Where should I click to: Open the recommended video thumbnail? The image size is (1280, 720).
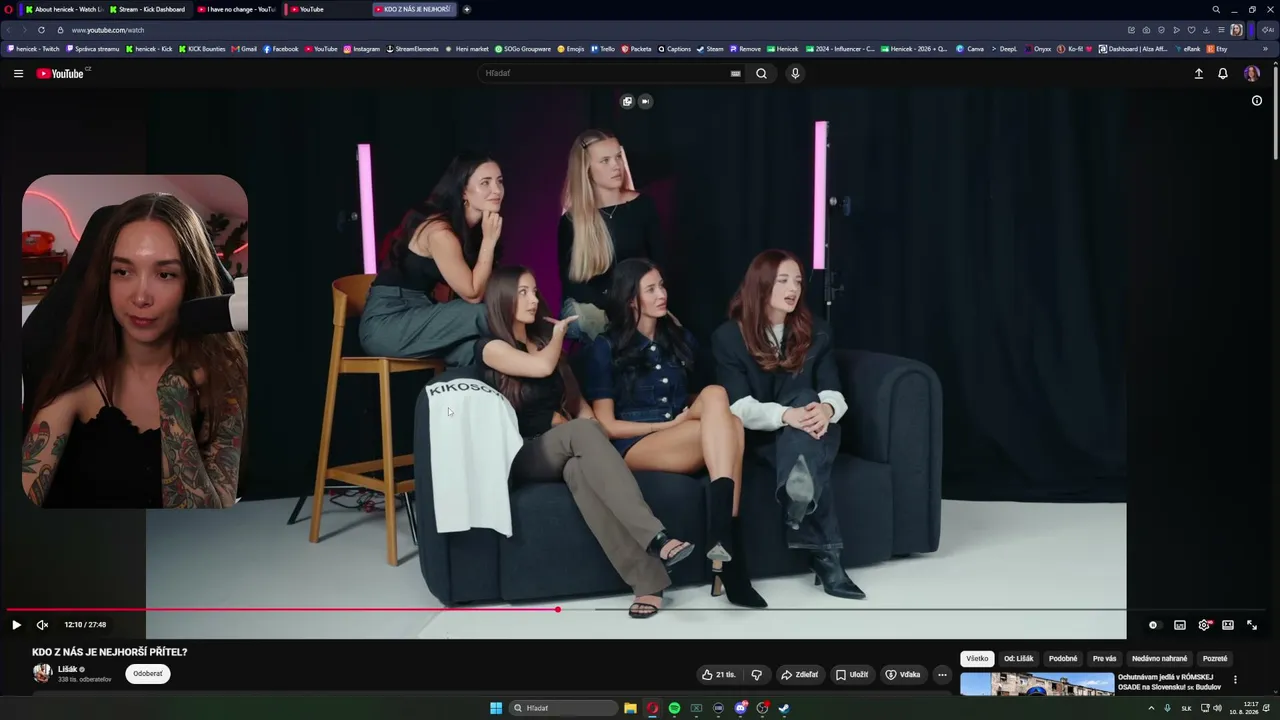1037,684
